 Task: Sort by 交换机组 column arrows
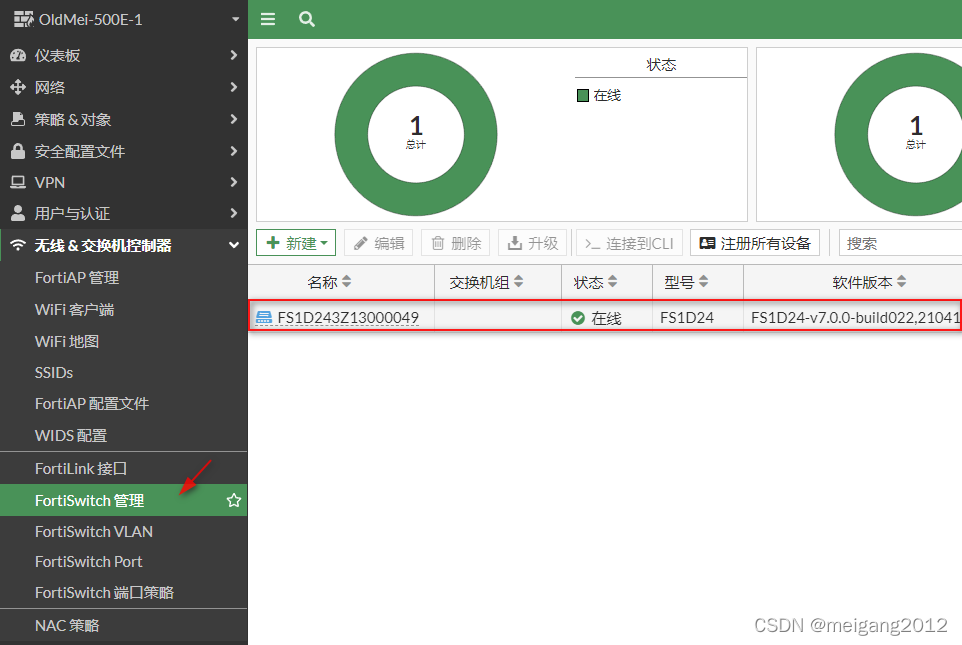518,282
